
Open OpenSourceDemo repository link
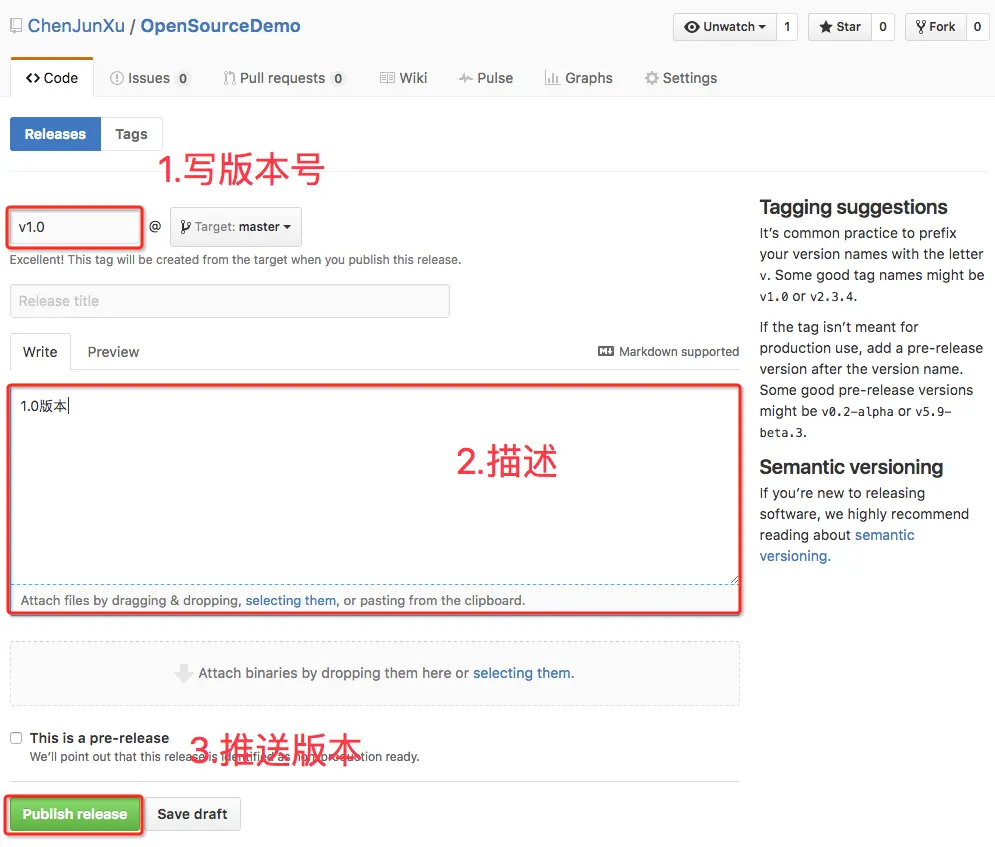[x=220, y=25]
